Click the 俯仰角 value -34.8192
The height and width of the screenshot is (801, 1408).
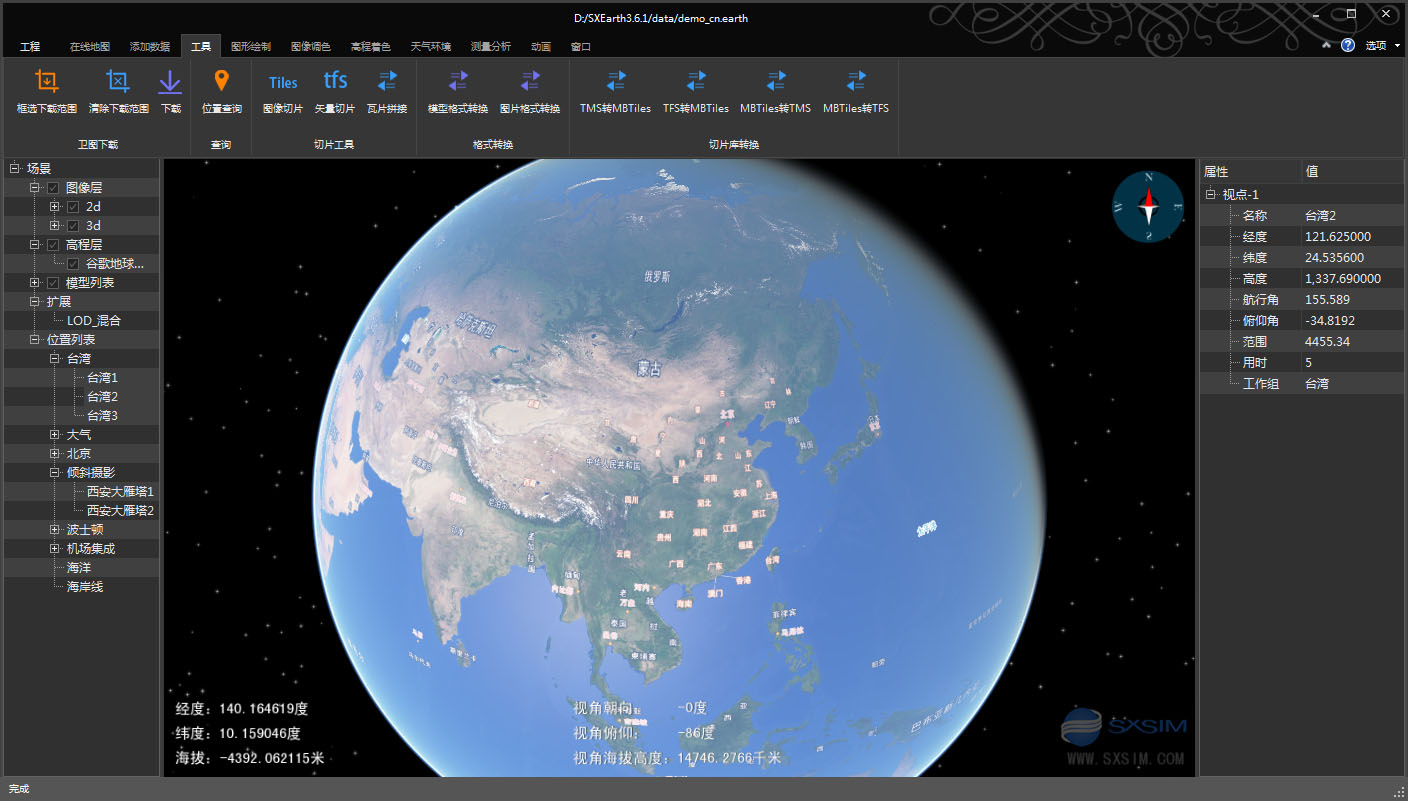click(x=1330, y=320)
